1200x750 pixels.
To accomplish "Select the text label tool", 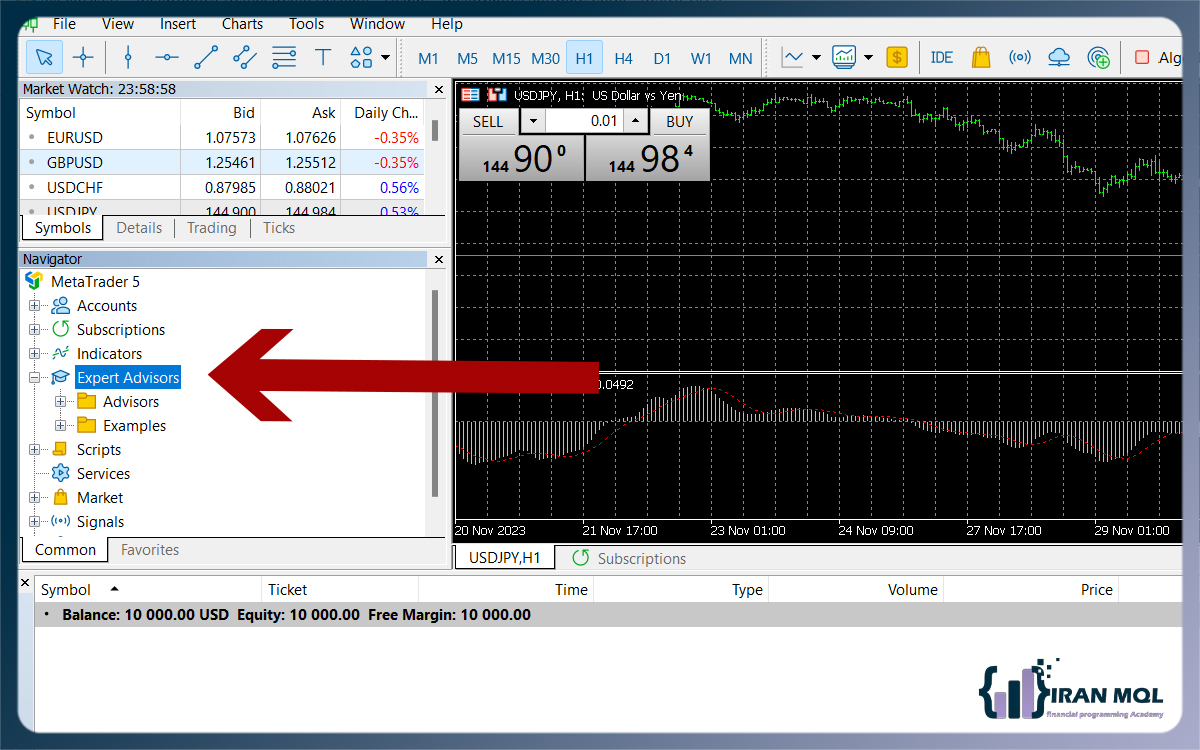I will [323, 57].
